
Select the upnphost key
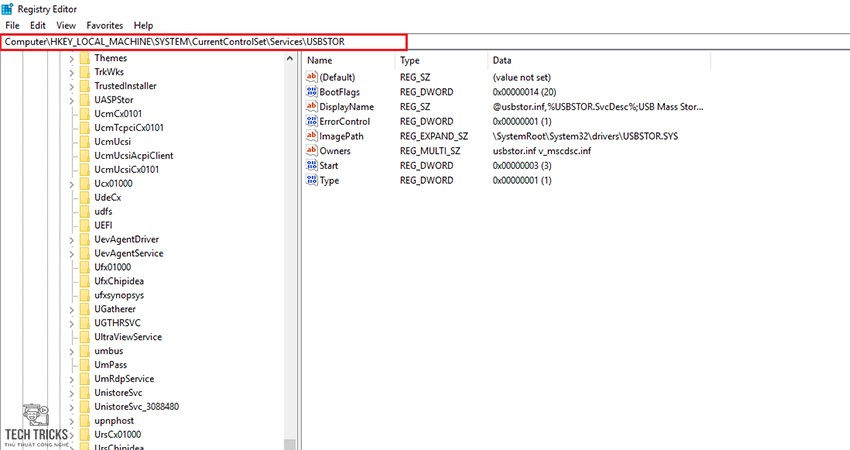click(114, 420)
